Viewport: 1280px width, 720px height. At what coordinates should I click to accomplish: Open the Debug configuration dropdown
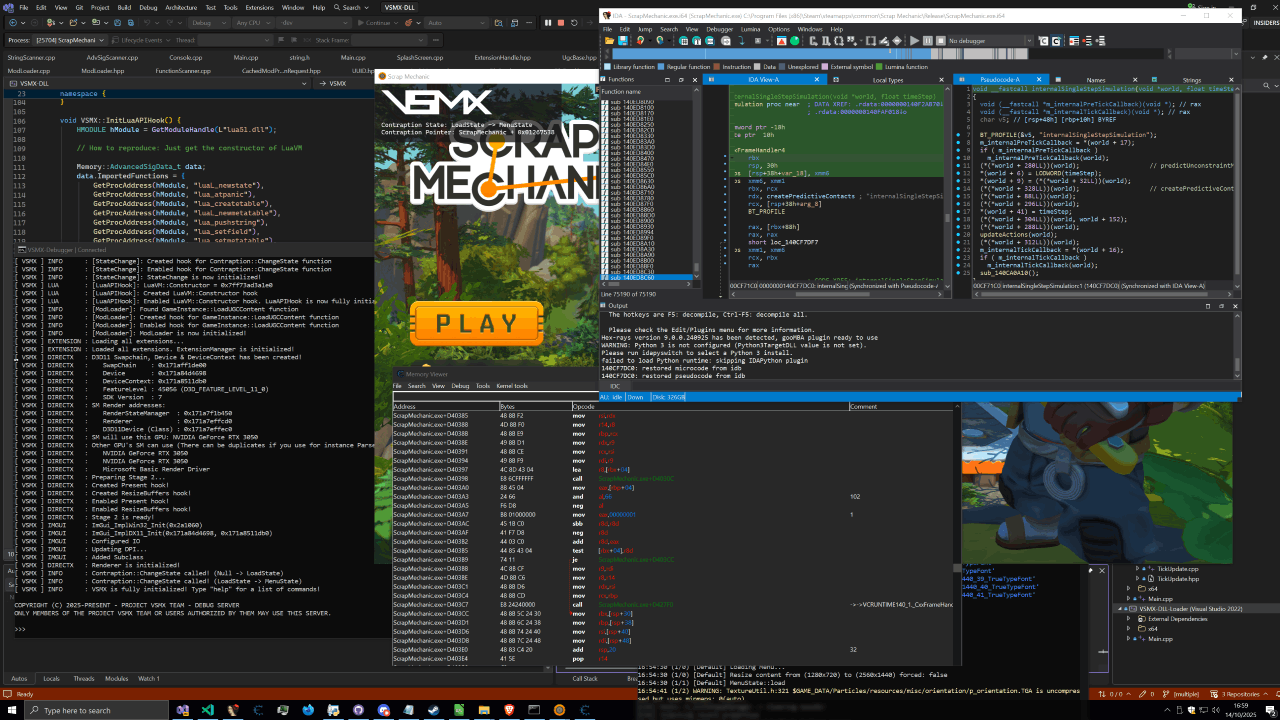208,22
